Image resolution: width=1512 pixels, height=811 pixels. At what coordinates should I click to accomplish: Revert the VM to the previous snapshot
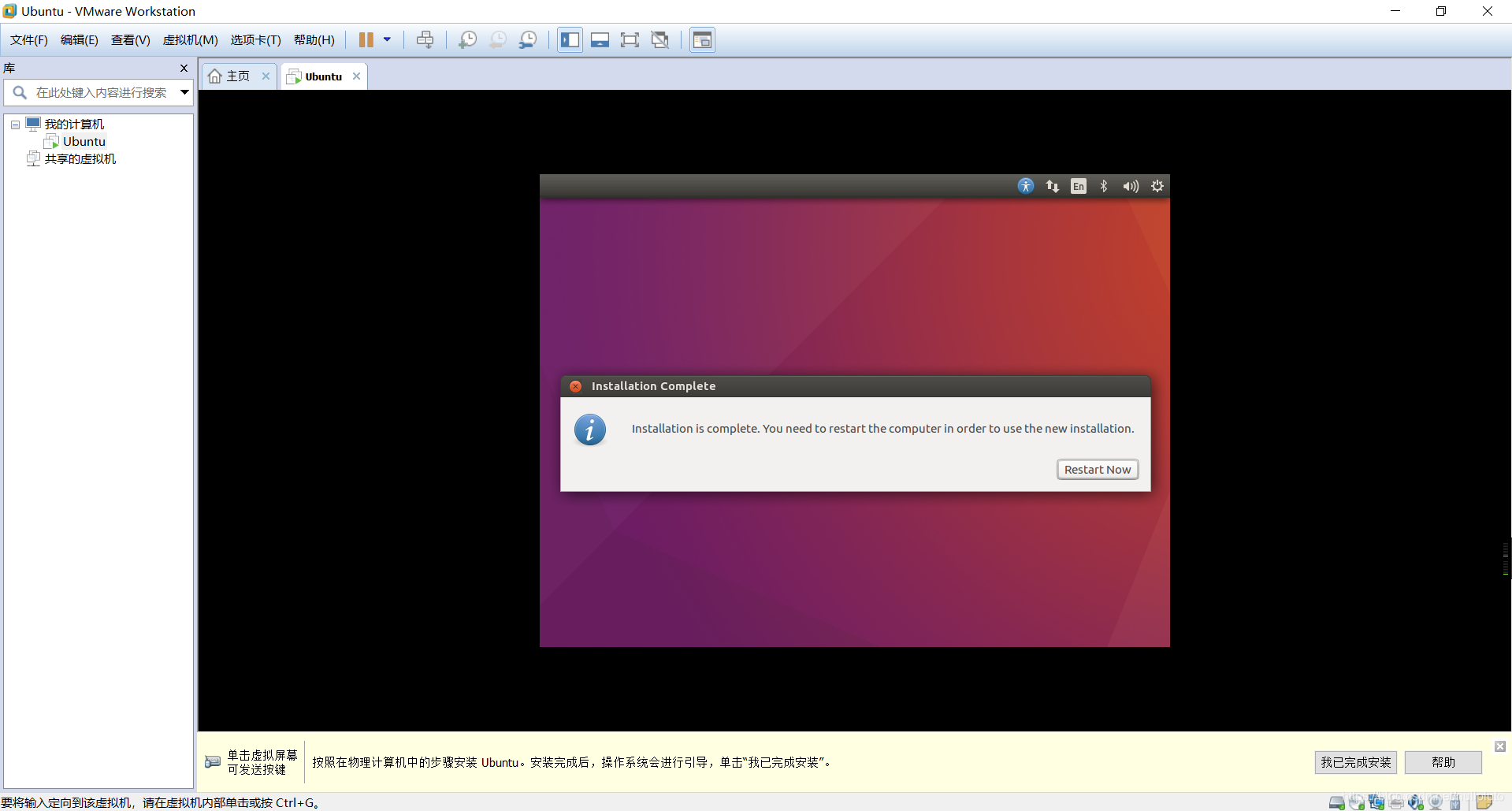(x=498, y=39)
